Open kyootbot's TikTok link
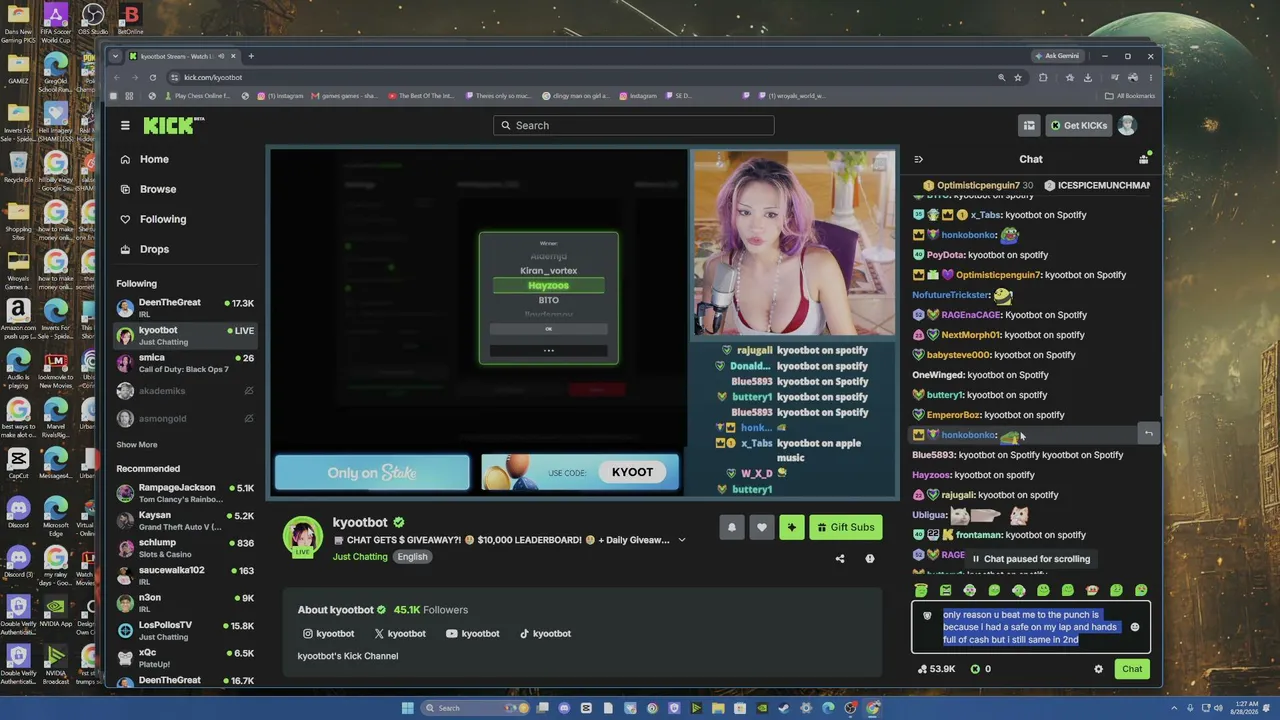 (546, 634)
